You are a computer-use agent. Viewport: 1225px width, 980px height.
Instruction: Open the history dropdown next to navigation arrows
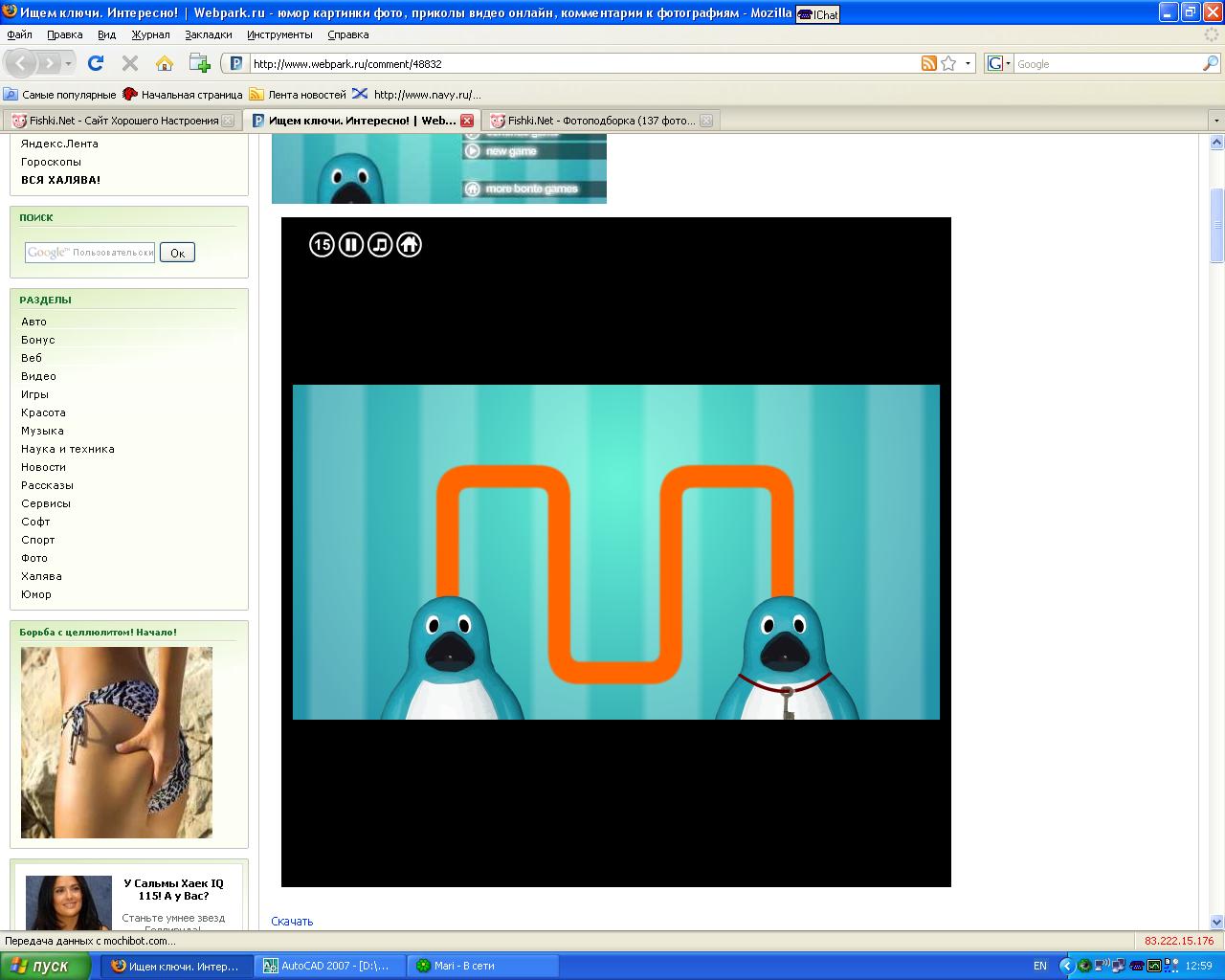[69, 63]
